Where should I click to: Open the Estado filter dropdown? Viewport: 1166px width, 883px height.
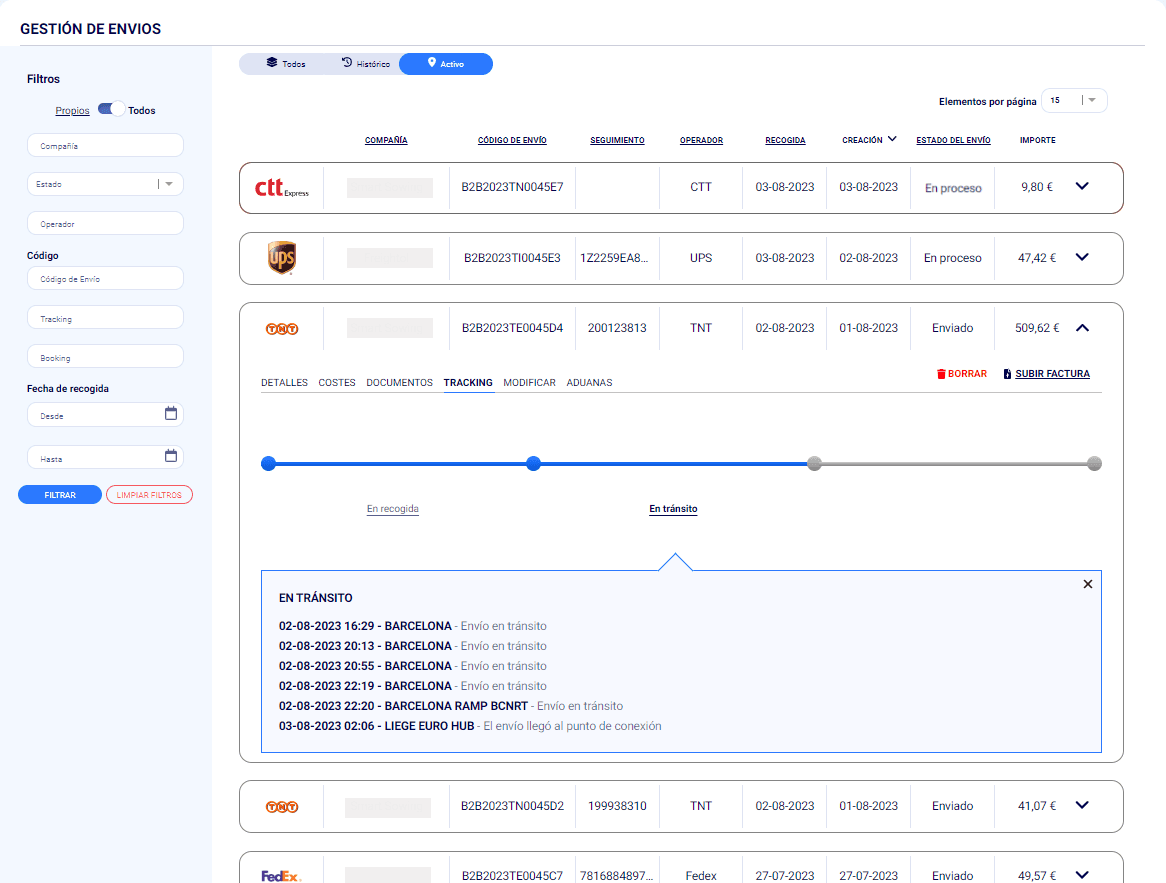106,184
